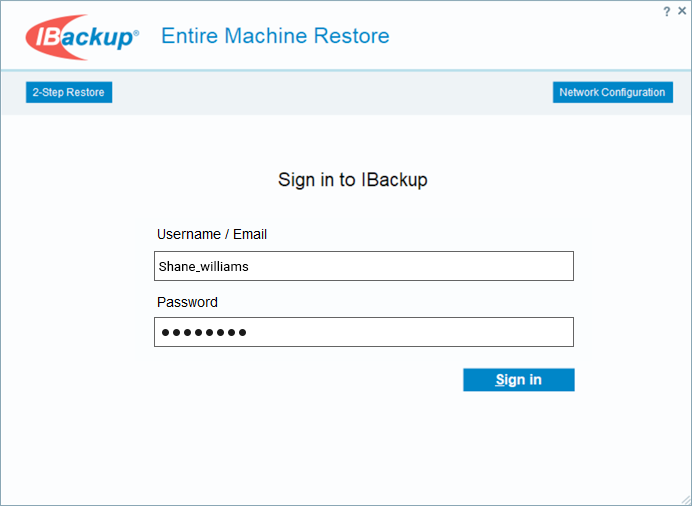This screenshot has height=506, width=692.
Task: Click the 'Password' label
Action: (187, 302)
